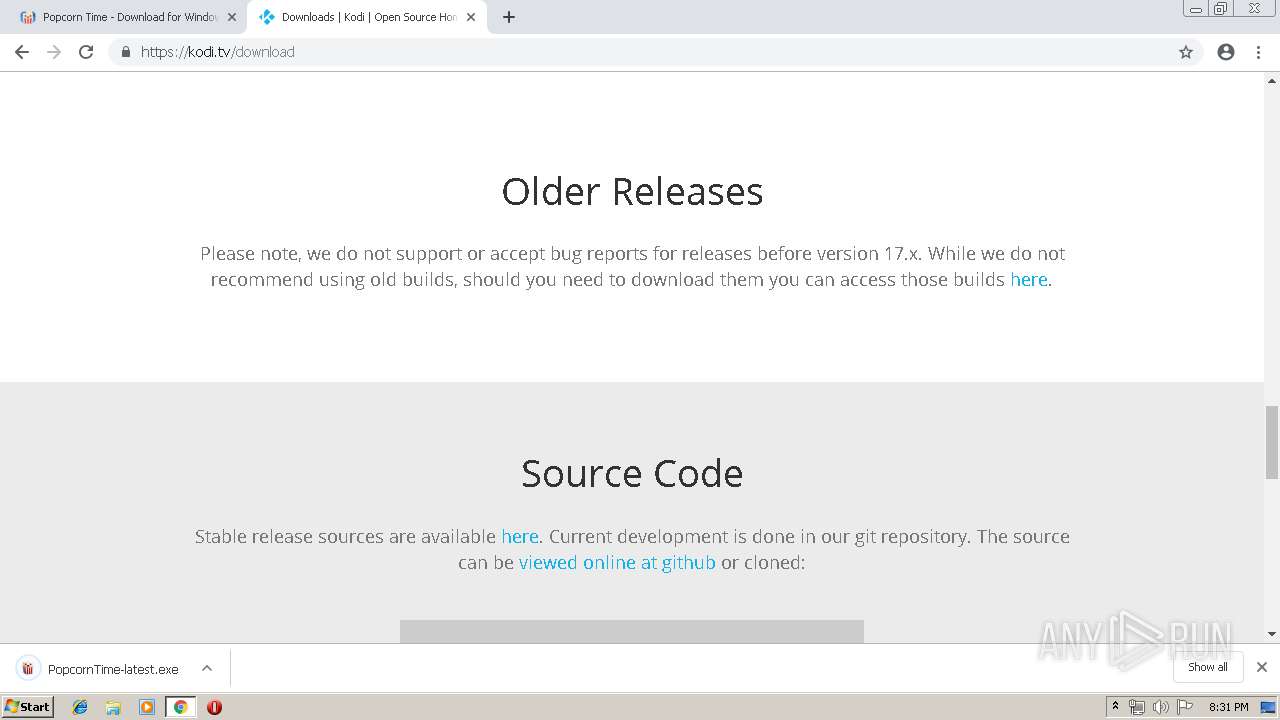Viewport: 1280px width, 720px height.
Task: Open the Action Center flag icon
Action: (x=1185, y=707)
